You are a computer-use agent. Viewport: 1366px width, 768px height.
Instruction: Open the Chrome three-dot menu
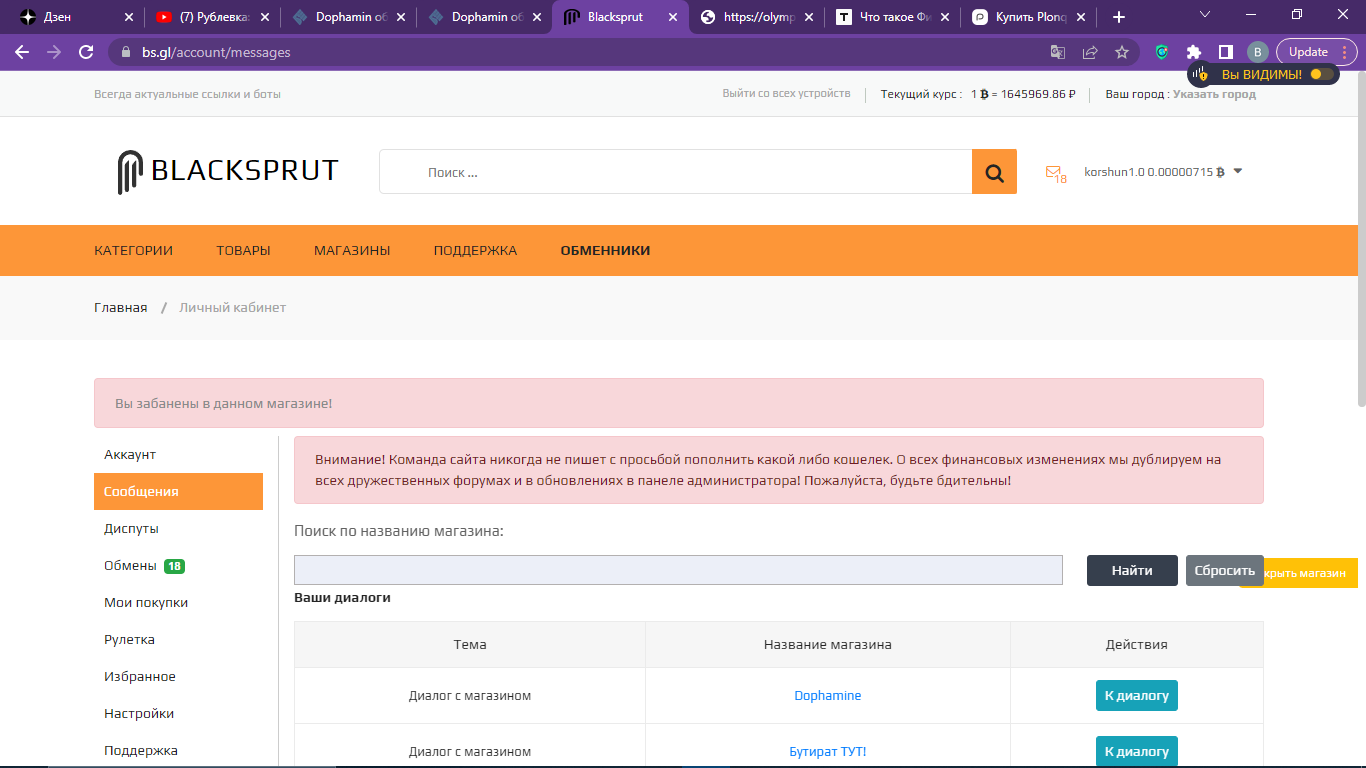click(1345, 52)
